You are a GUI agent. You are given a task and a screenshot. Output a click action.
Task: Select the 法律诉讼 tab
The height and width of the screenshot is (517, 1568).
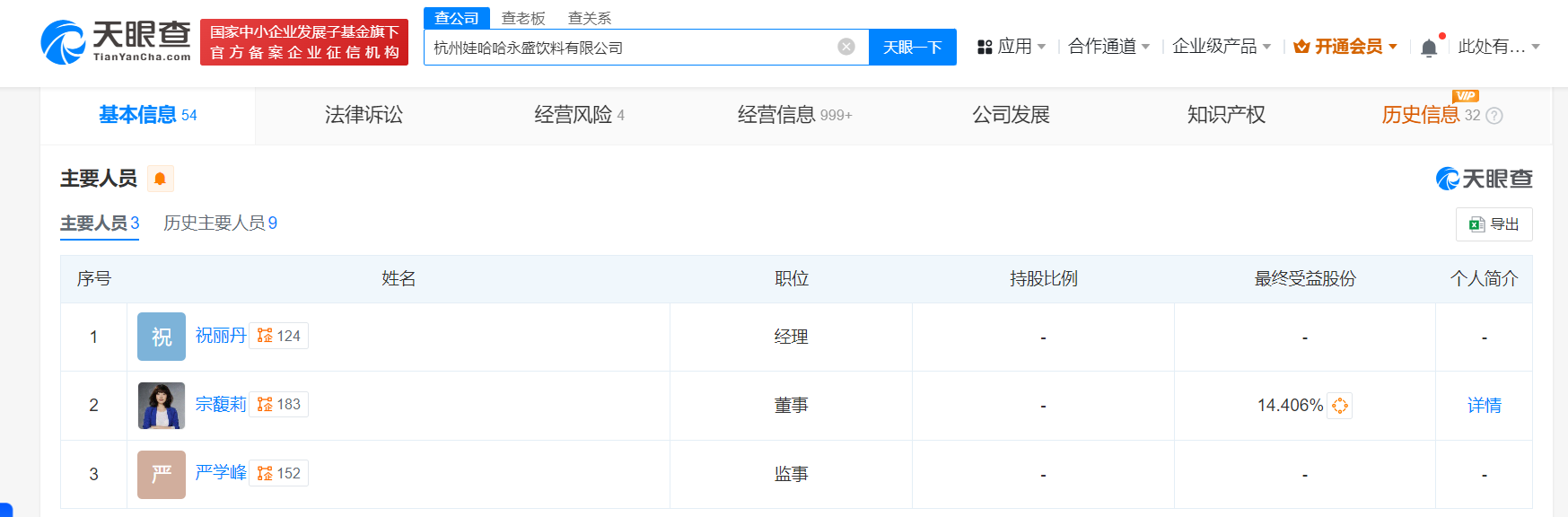[x=364, y=115]
